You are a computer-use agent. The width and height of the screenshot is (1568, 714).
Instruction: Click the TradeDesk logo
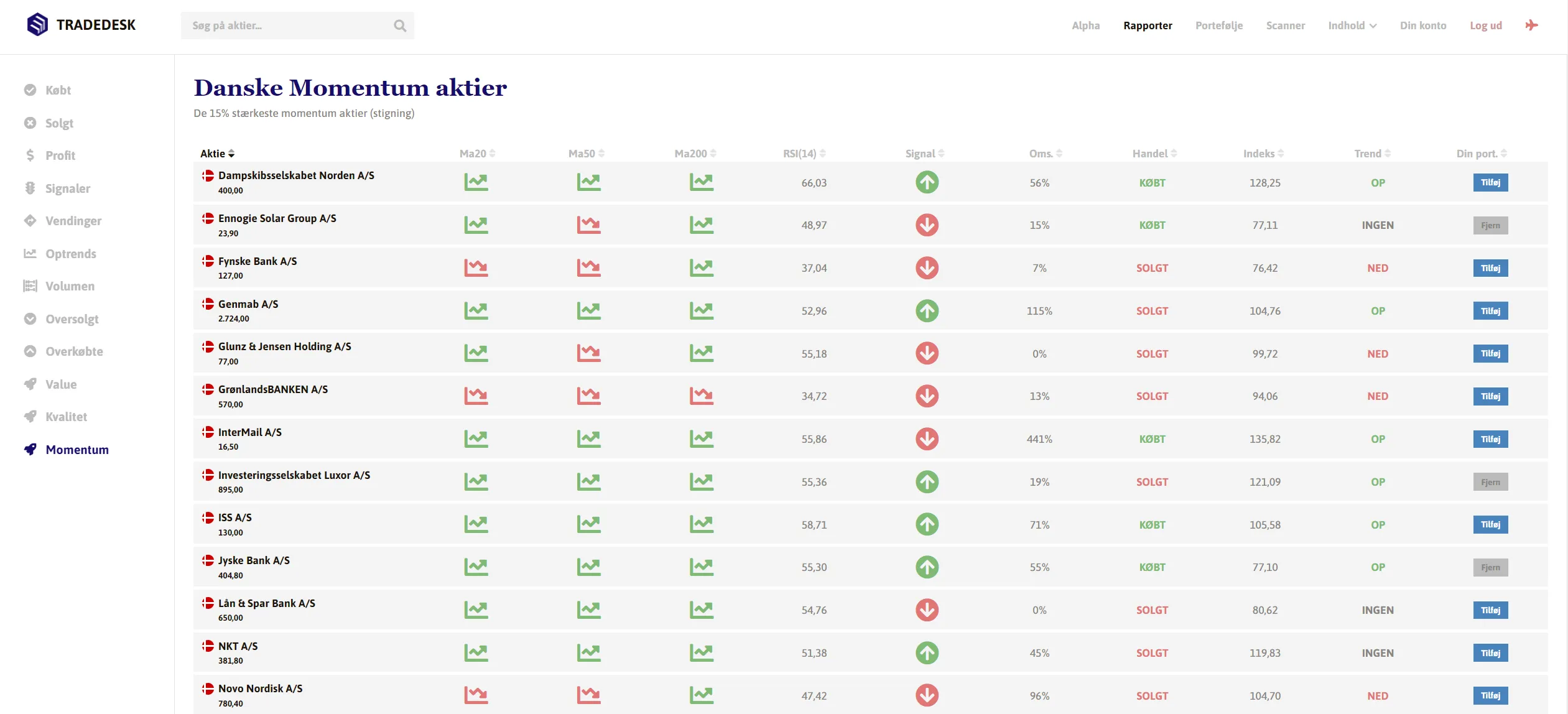[x=81, y=25]
